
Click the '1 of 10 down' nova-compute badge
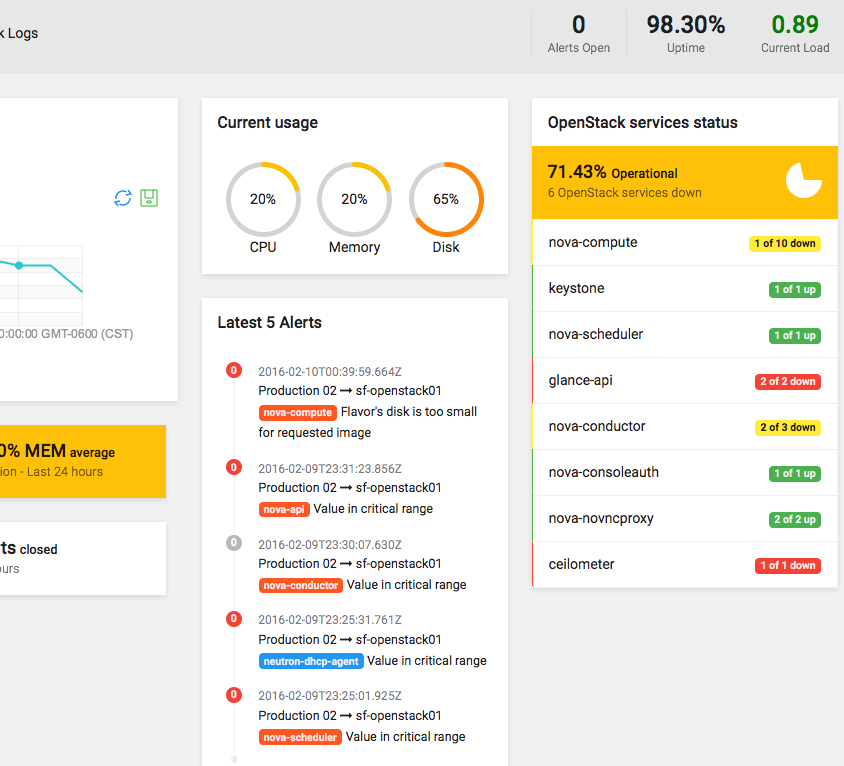click(785, 244)
